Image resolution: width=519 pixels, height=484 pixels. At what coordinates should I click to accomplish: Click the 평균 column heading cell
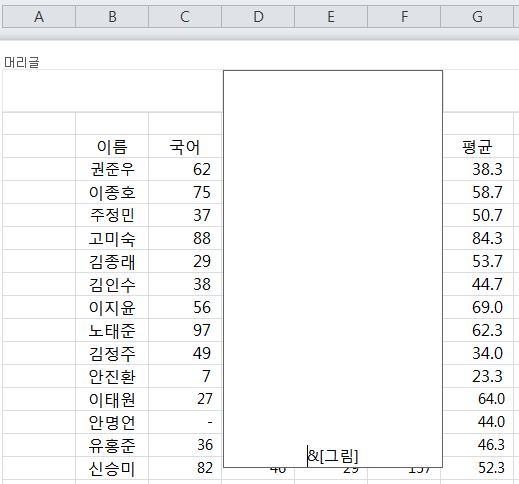coord(477,147)
